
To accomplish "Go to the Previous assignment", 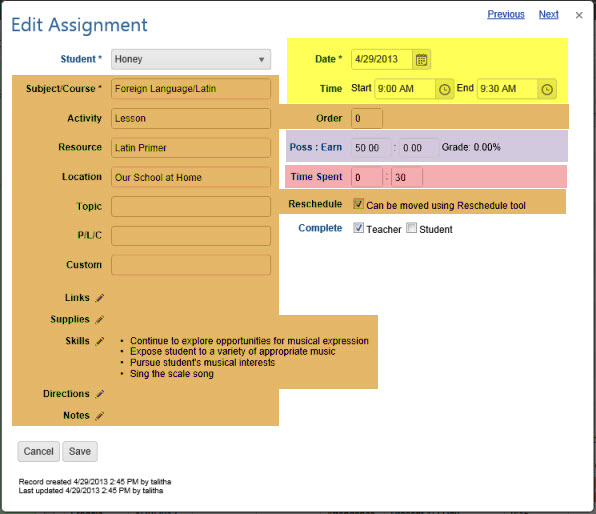I will [506, 14].
